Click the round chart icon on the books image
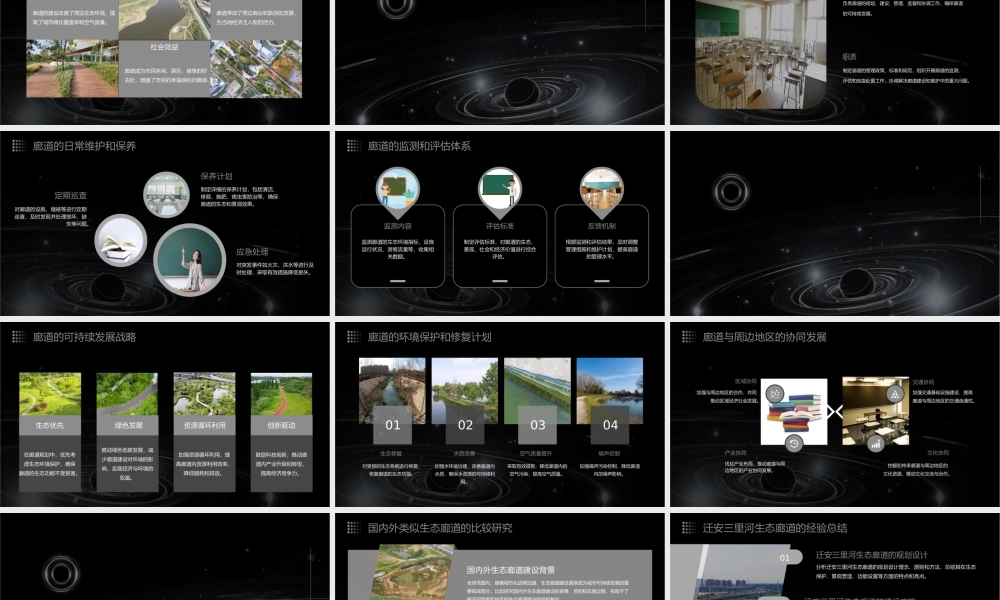Viewport: 1000px width, 600px height. coord(775,393)
